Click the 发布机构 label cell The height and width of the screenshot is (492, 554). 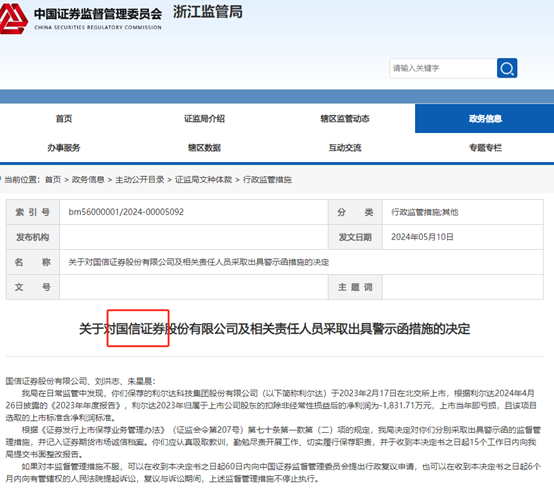pos(33,237)
